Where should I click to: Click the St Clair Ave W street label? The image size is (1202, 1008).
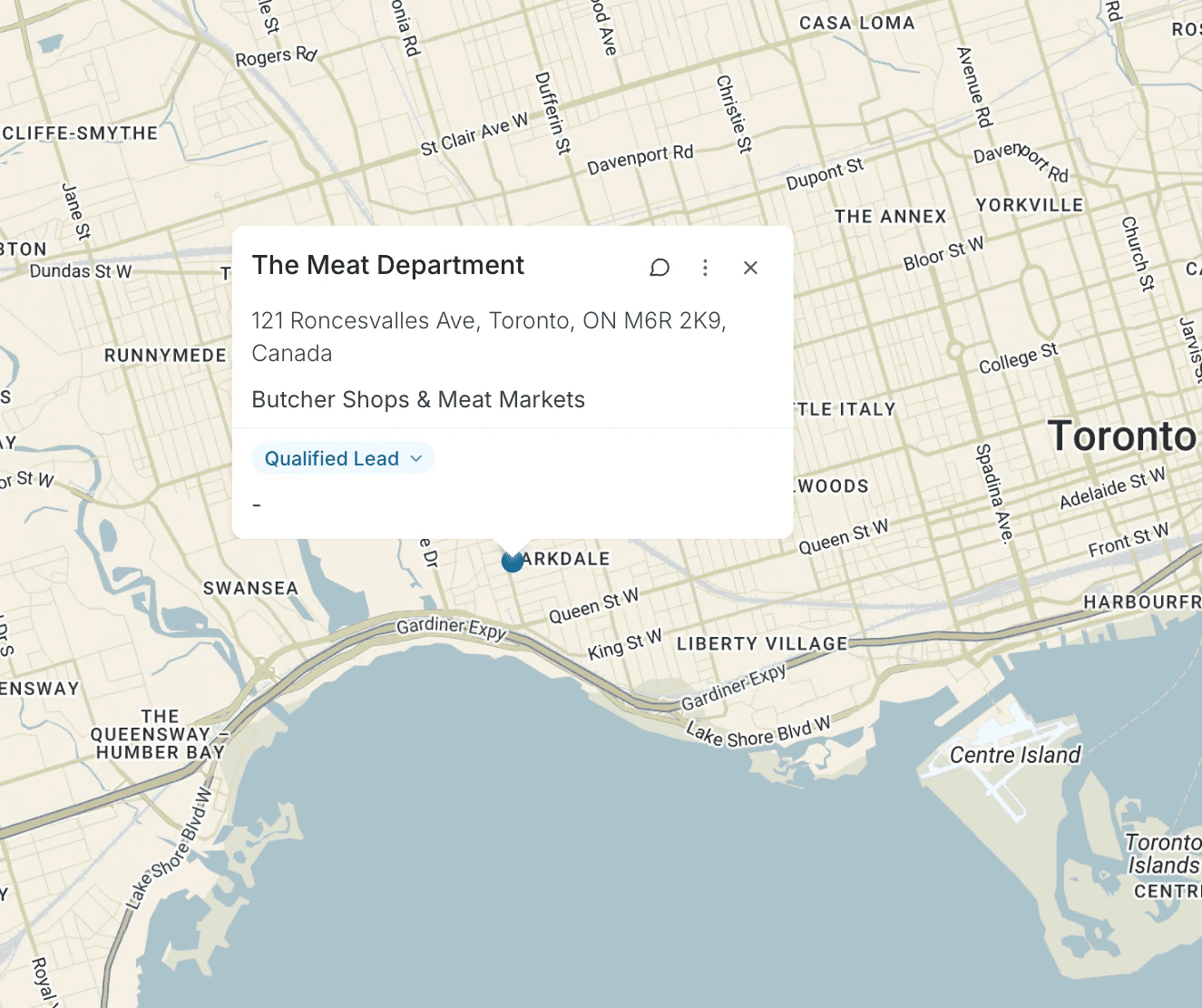(x=474, y=135)
